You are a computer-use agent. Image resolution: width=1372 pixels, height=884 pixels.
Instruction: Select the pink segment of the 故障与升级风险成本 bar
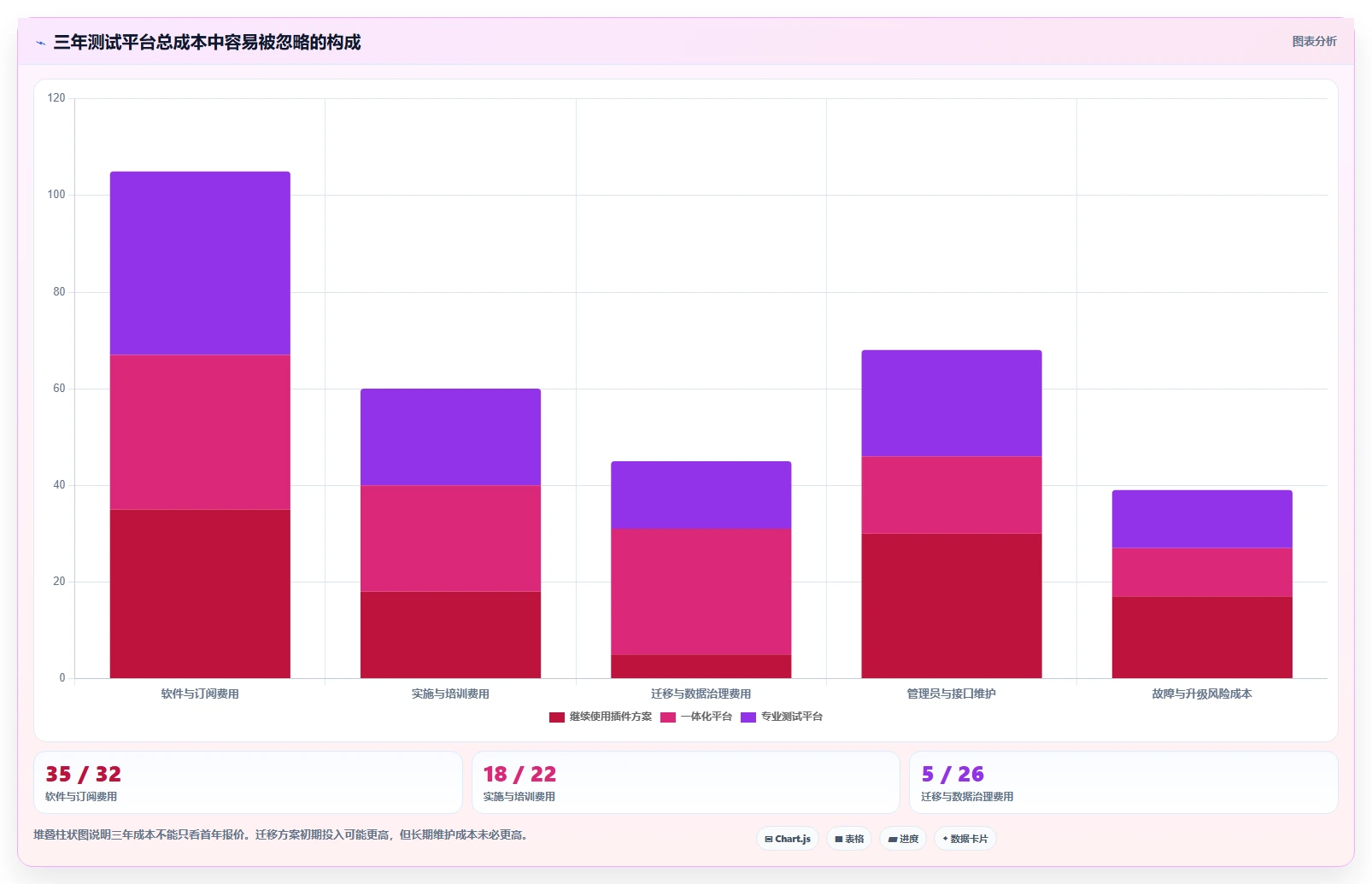click(x=1202, y=572)
